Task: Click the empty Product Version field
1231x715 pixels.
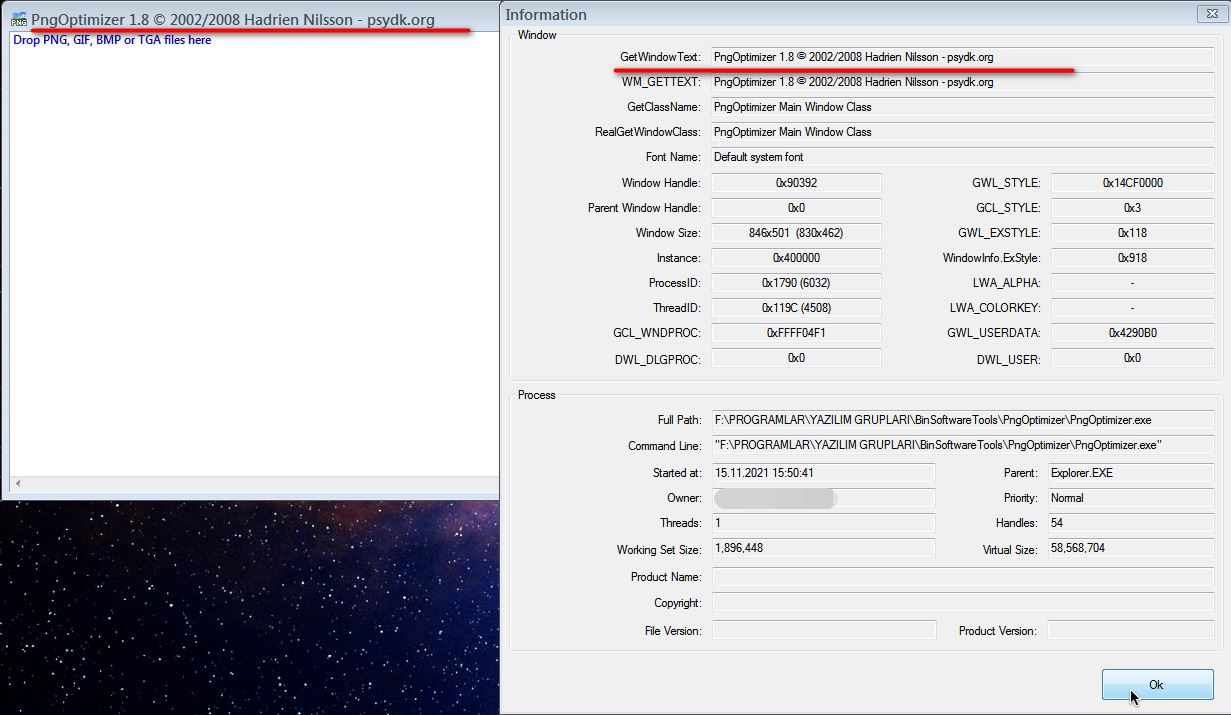Action: click(x=1130, y=630)
